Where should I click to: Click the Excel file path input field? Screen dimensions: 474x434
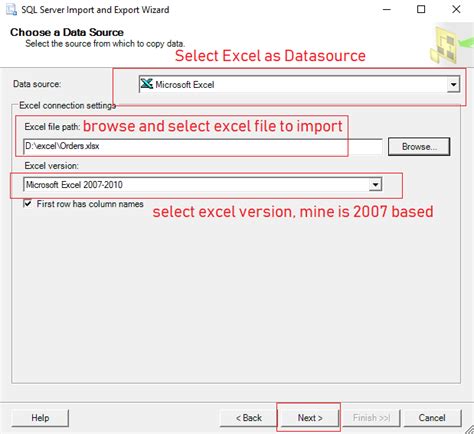tap(203, 147)
